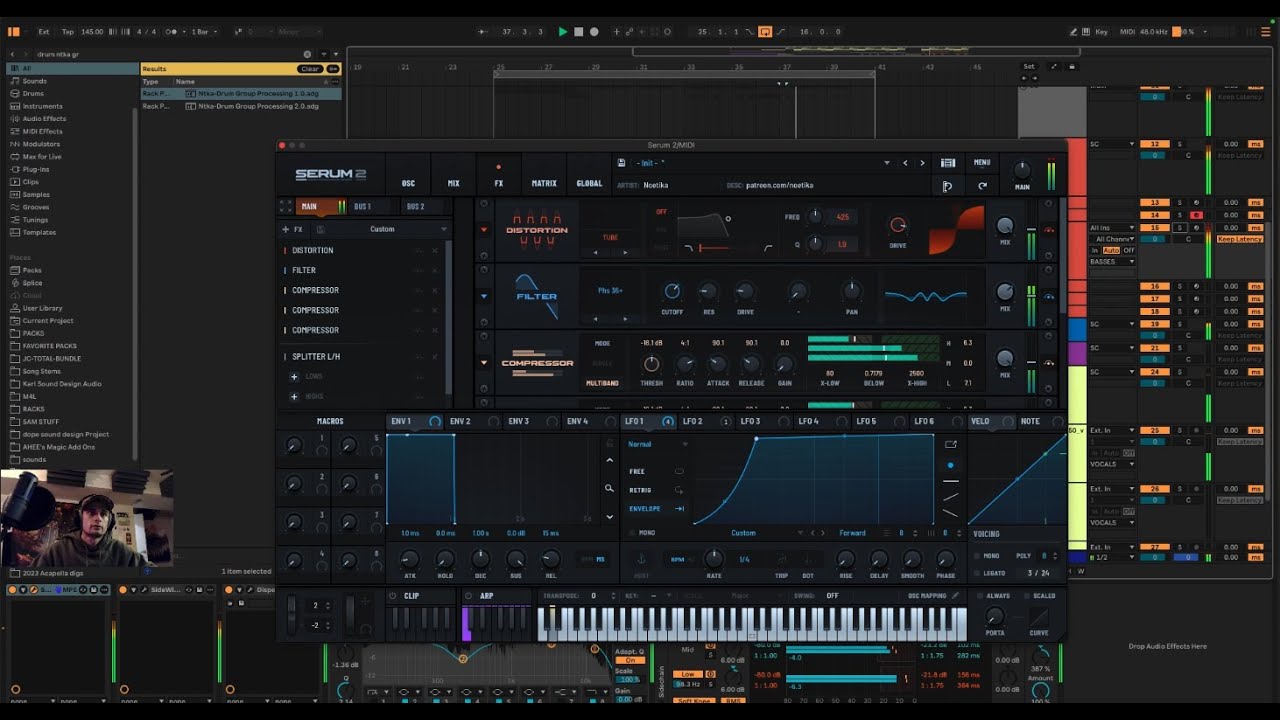The width and height of the screenshot is (1280, 720).
Task: Click the LFO anchor host icon
Action: [x=641, y=559]
